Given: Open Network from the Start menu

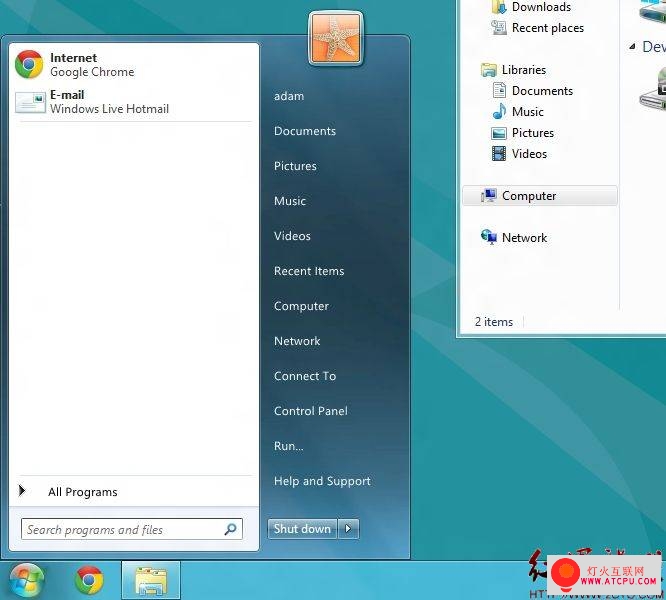Looking at the screenshot, I should pyautogui.click(x=297, y=341).
